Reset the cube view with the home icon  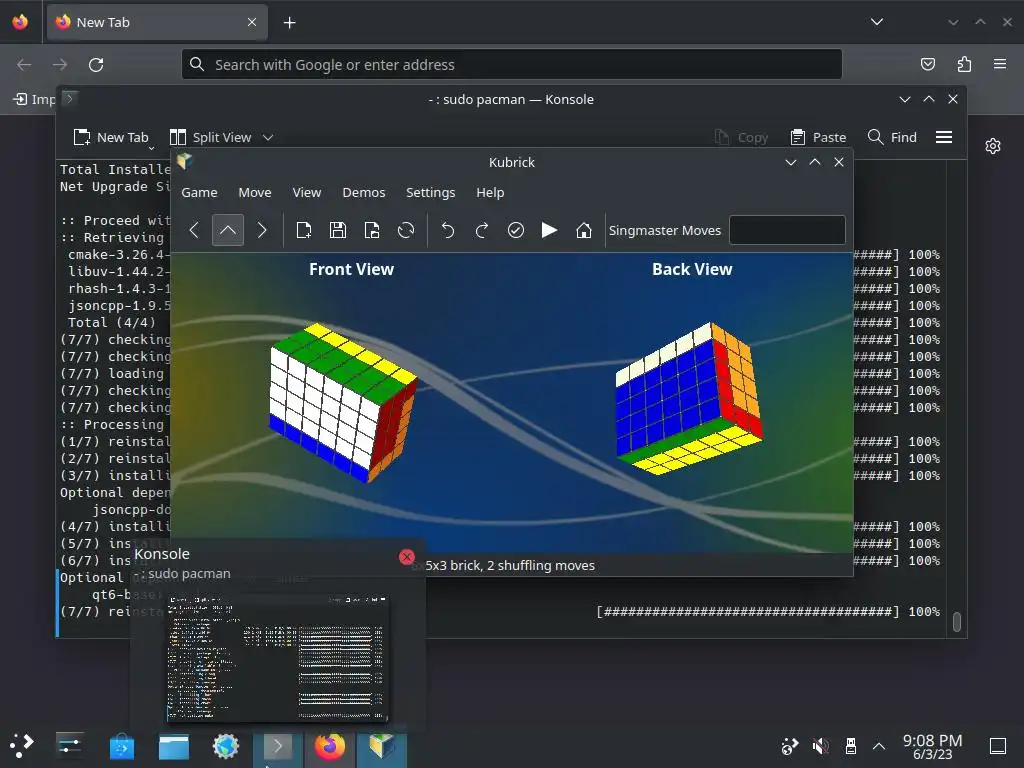584,230
